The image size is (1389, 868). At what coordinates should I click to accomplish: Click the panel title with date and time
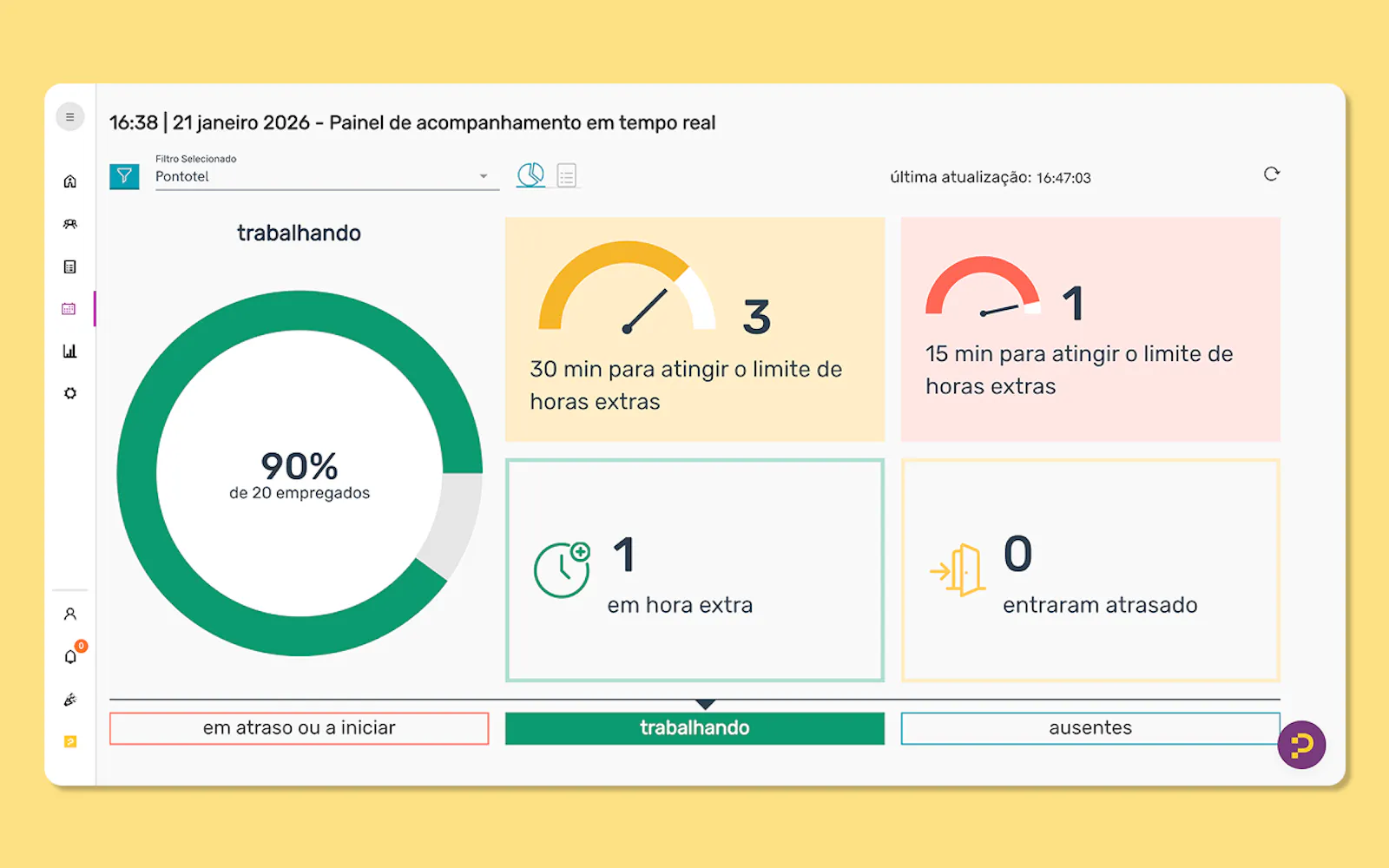[x=412, y=122]
